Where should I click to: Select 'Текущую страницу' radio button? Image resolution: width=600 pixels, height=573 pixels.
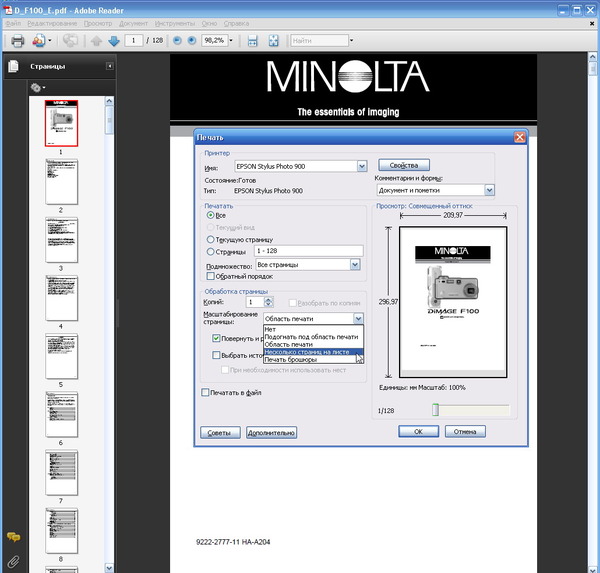point(210,240)
